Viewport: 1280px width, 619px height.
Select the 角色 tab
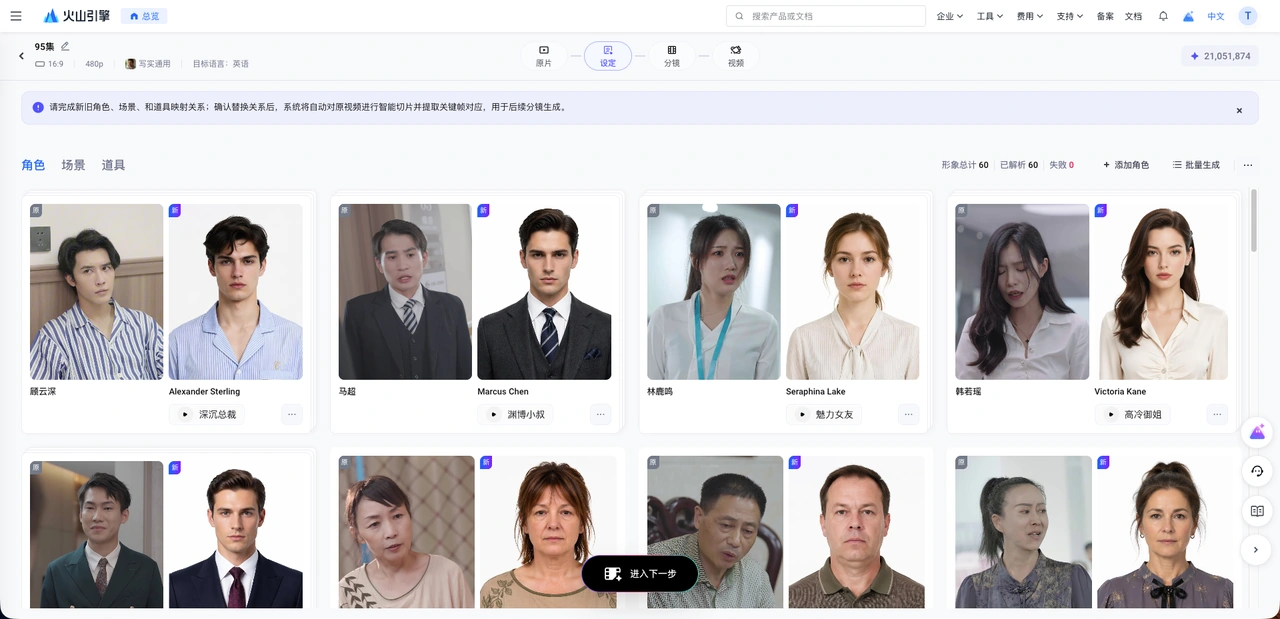tap(33, 165)
